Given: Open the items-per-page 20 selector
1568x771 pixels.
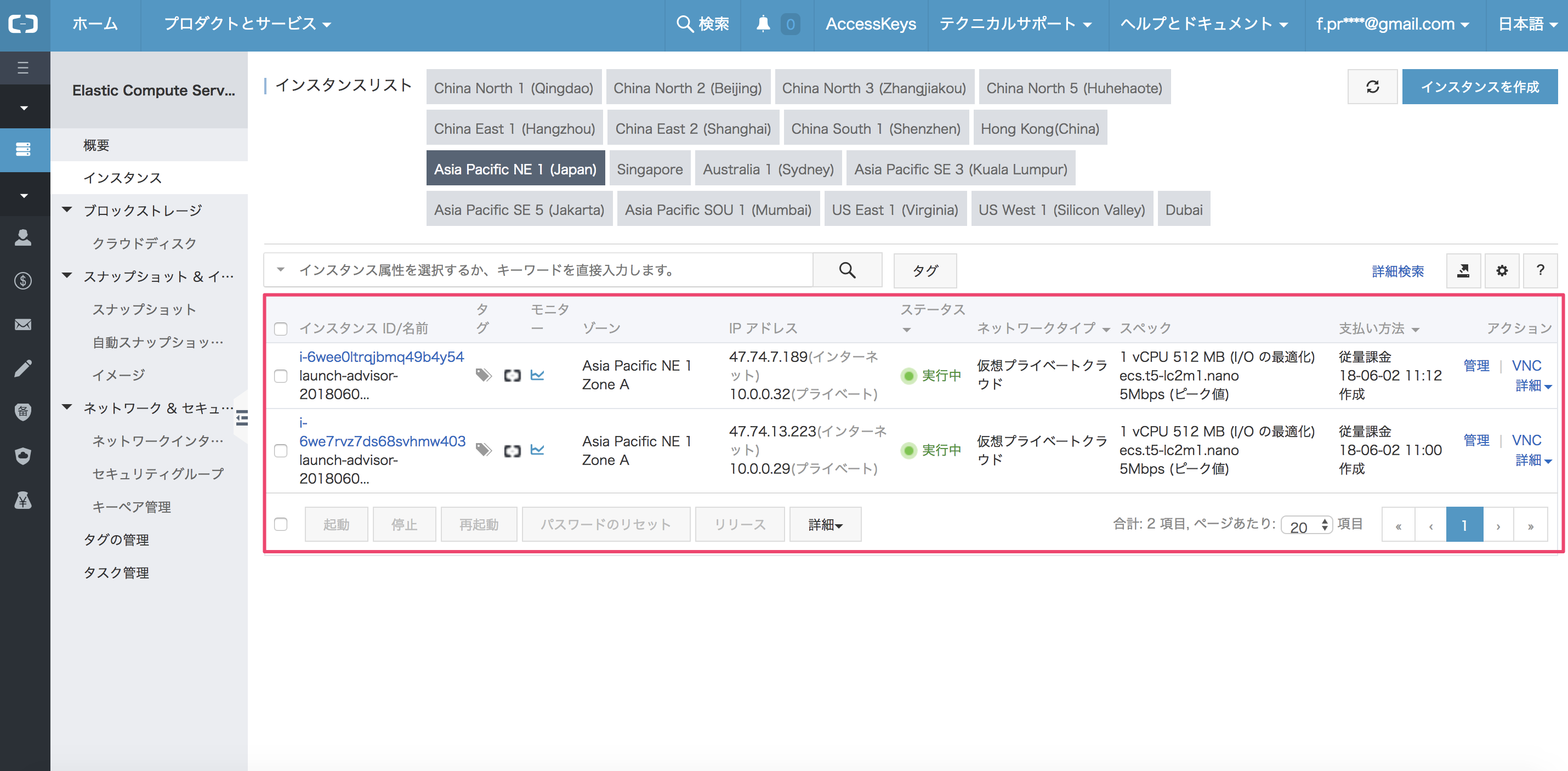Looking at the screenshot, I should click(x=1306, y=525).
